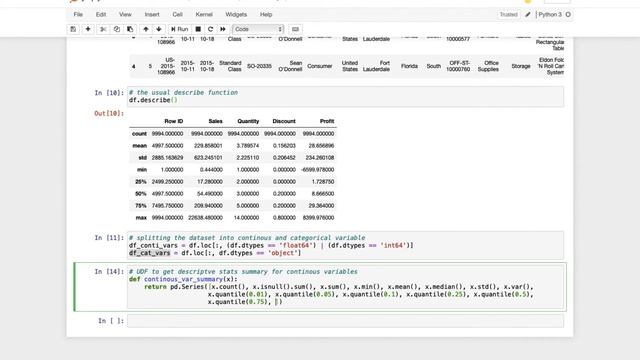Interrupt the kernel with stop icon
Image resolution: width=640 pixels, height=360 pixels.
coord(198,29)
